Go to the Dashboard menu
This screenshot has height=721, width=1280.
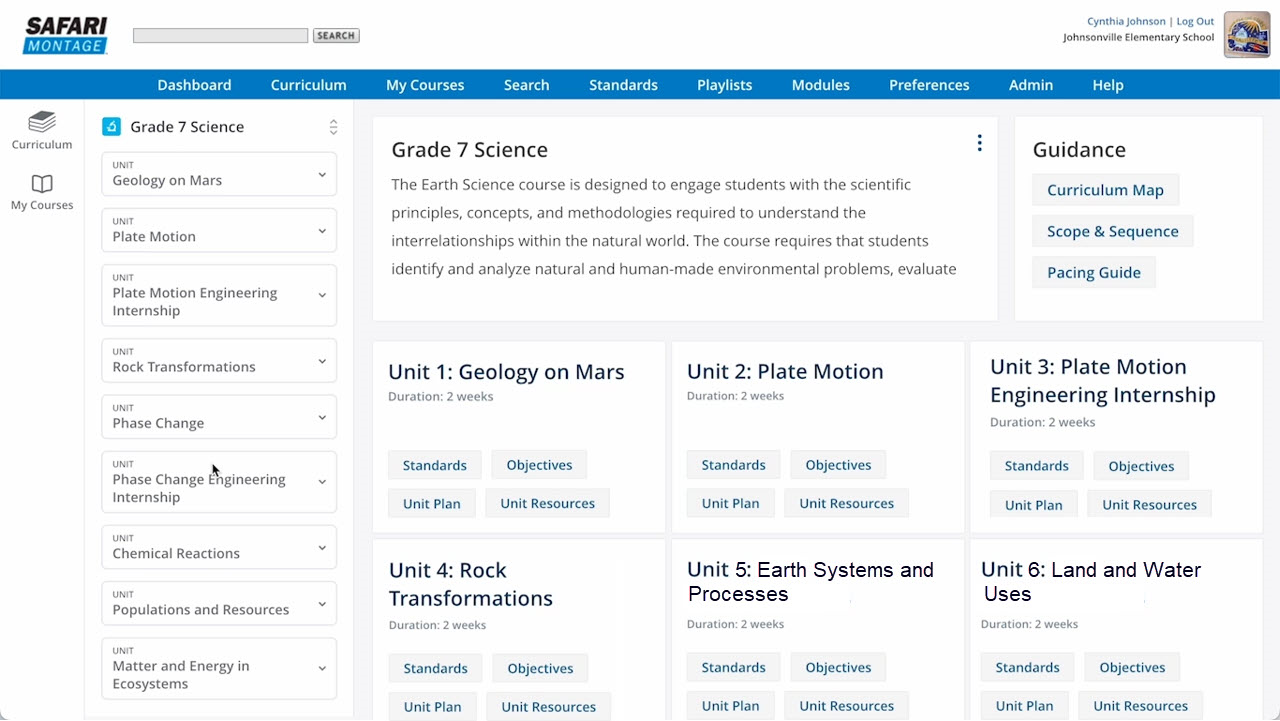click(x=194, y=85)
